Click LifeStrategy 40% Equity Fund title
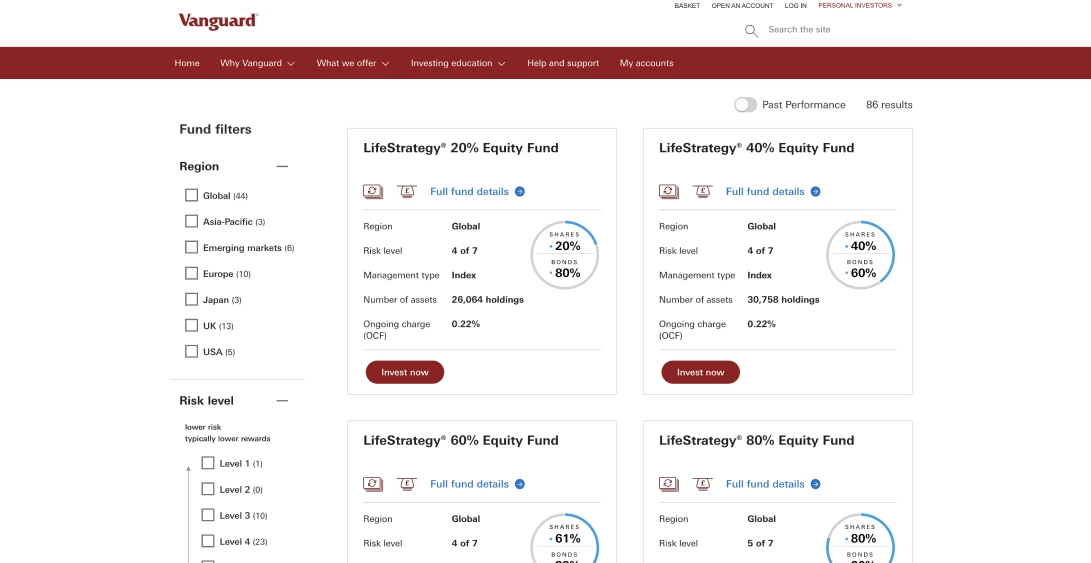The width and height of the screenshot is (1091, 563). [x=756, y=148]
